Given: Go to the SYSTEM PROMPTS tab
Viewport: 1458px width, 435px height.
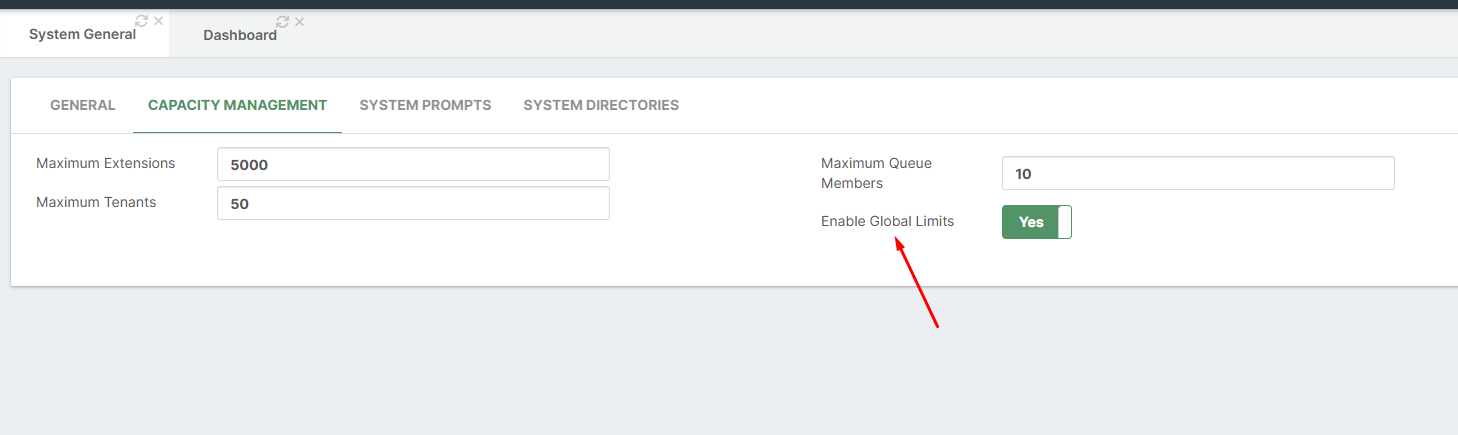Looking at the screenshot, I should click(425, 105).
